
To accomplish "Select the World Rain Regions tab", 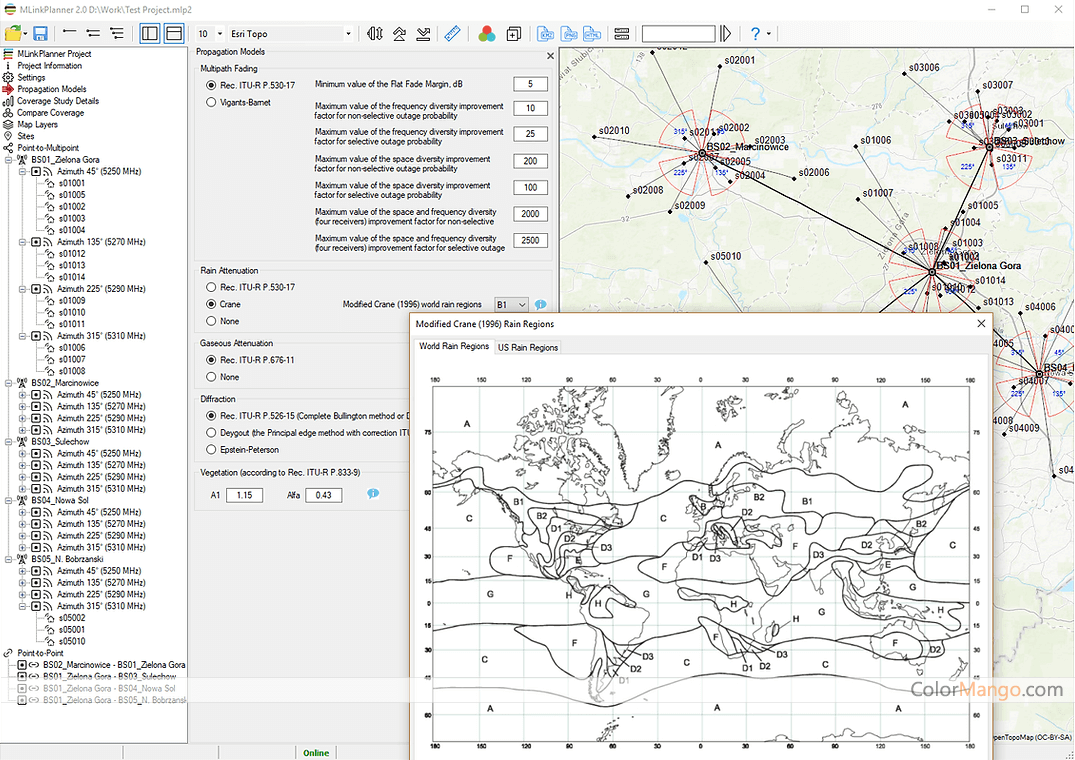I will tap(453, 346).
